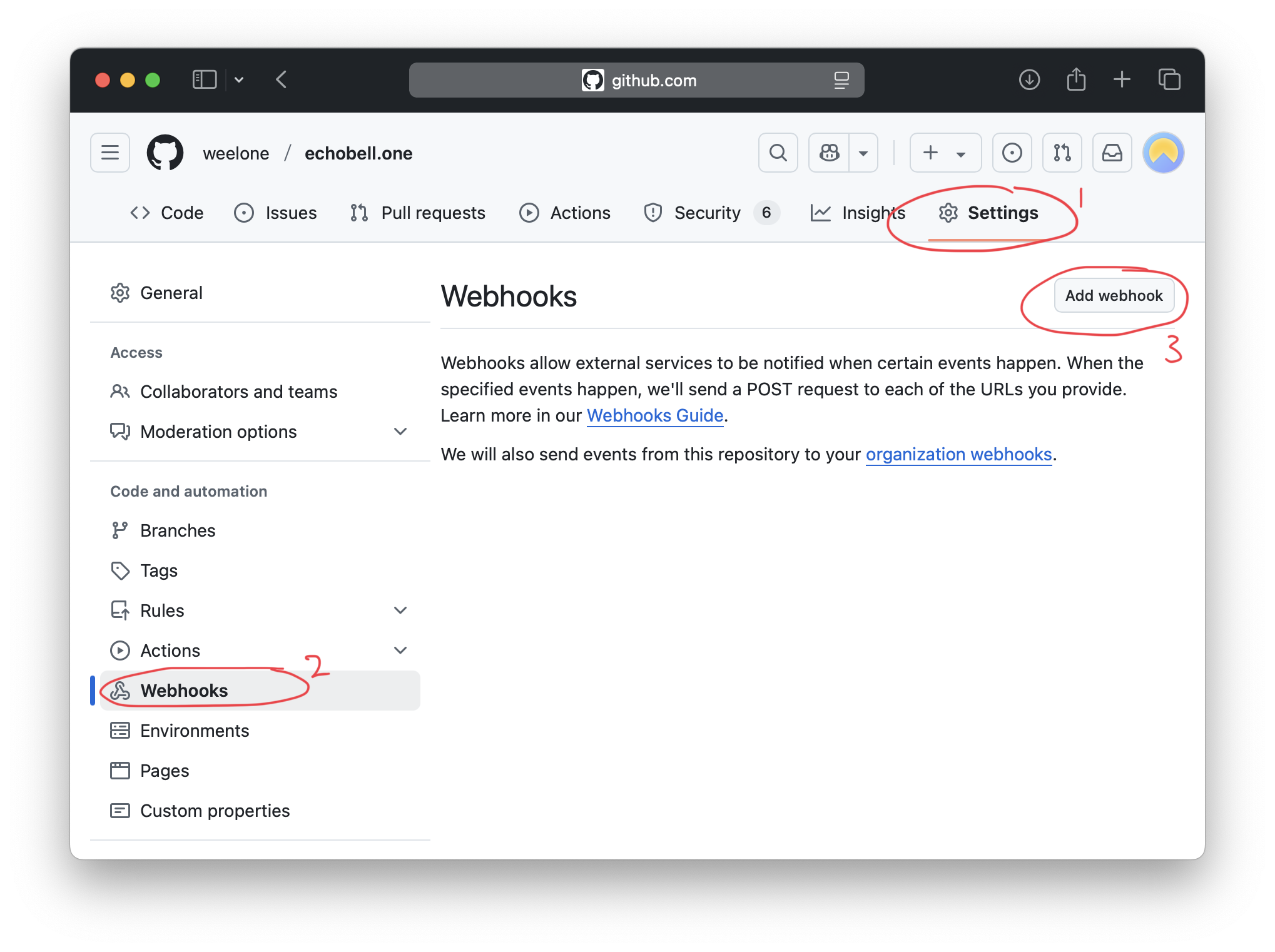Viewport: 1275px width, 952px height.
Task: Expand the Rules chevron
Action: click(x=400, y=610)
